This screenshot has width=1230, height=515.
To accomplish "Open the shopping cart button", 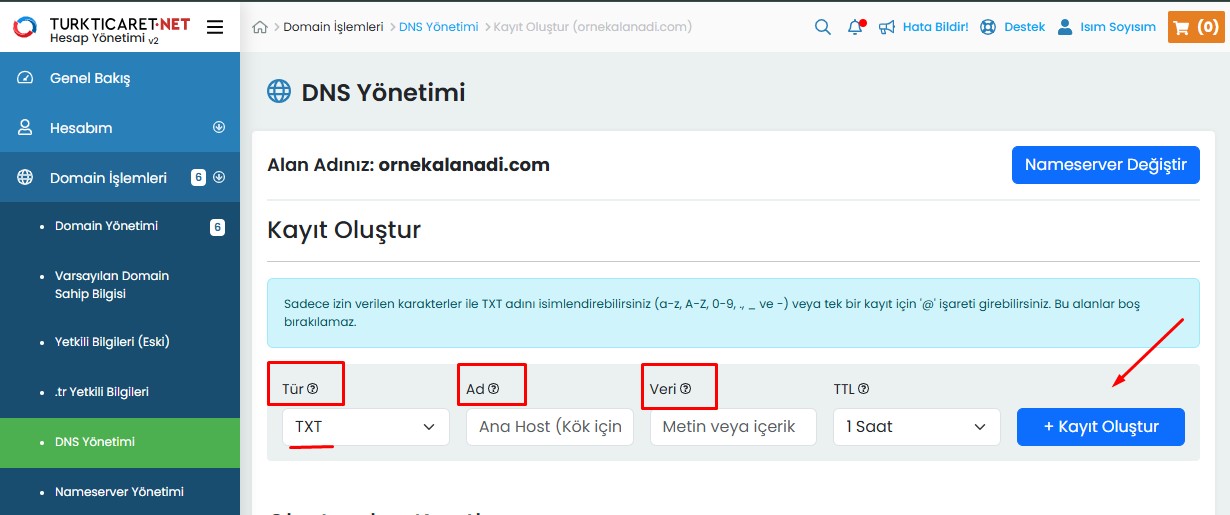I will click(x=1195, y=27).
